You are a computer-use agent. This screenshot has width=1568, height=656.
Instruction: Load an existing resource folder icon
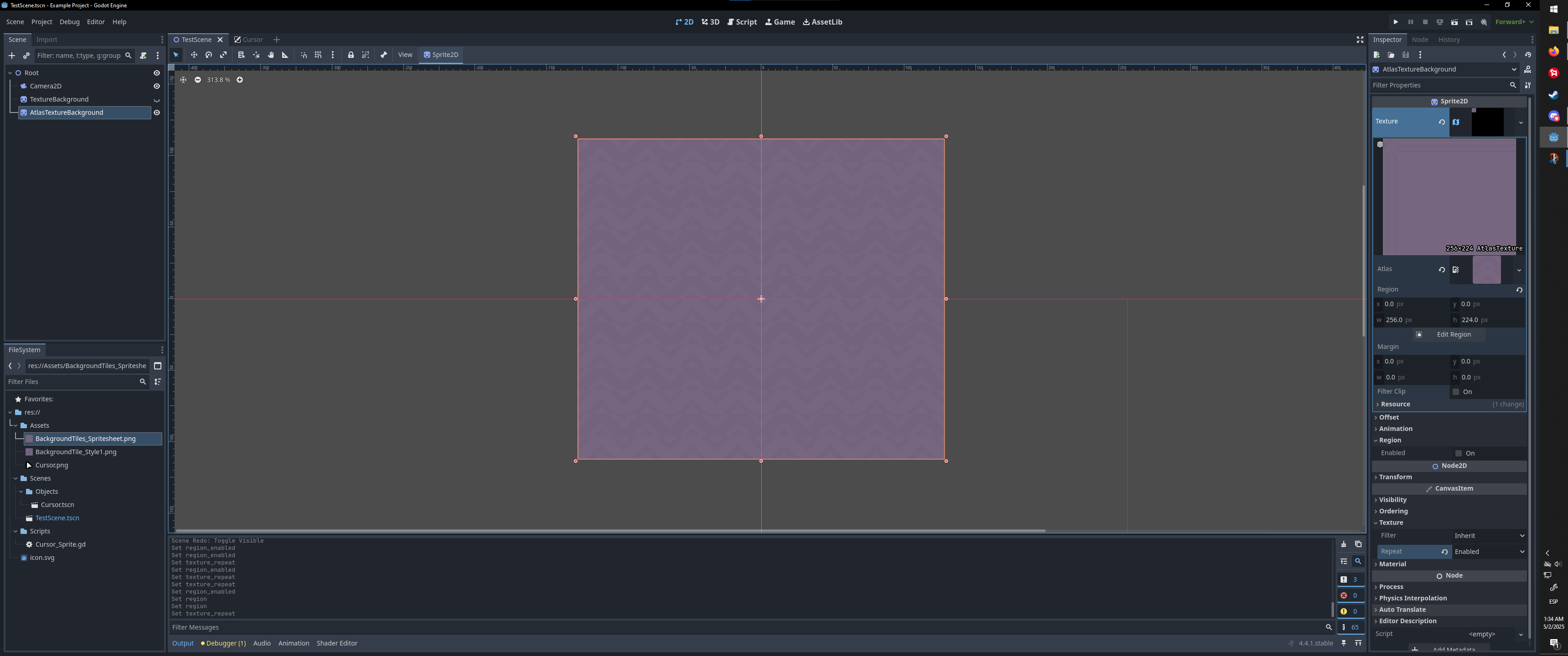pos(1391,55)
